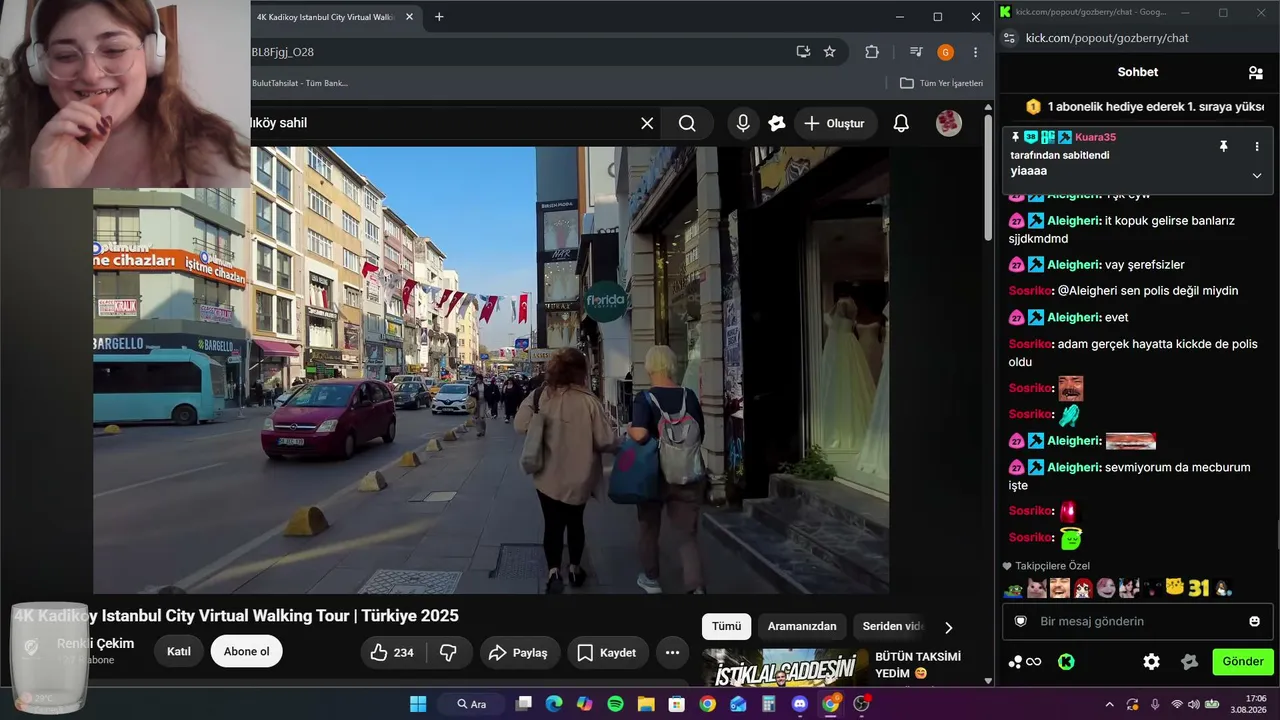
Task: Save the video with Kaydet
Action: (x=608, y=652)
